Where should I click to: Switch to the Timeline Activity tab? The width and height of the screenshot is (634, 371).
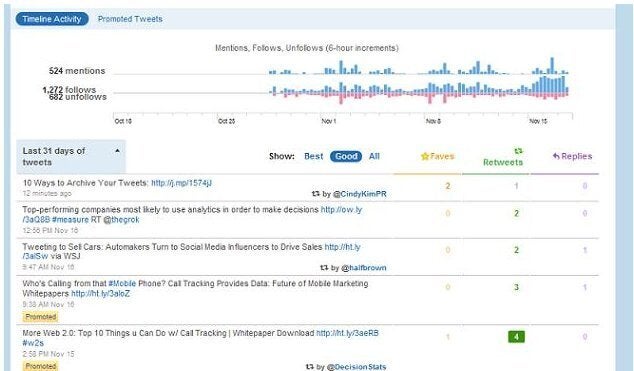(x=52, y=19)
